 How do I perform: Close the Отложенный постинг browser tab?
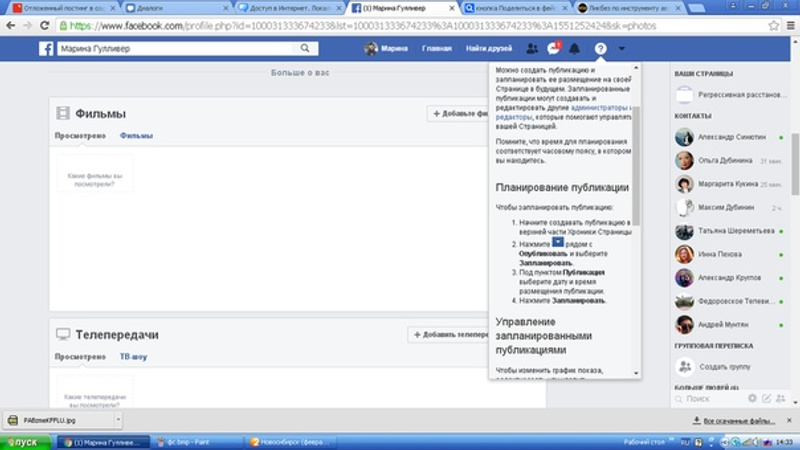[x=113, y=8]
